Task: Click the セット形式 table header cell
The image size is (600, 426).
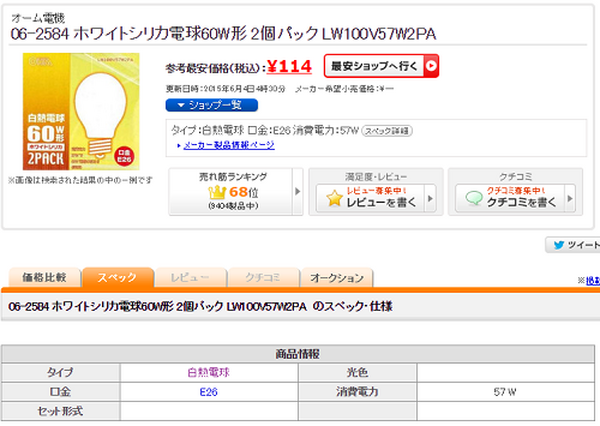Action: (60, 411)
